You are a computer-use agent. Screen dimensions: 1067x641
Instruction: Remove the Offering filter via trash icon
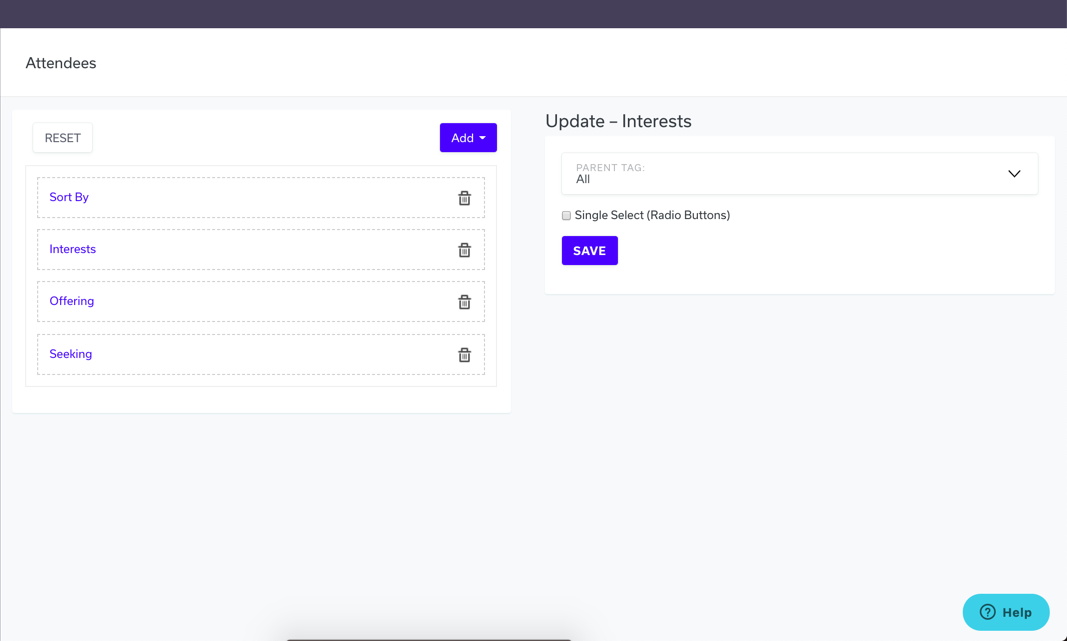(464, 302)
